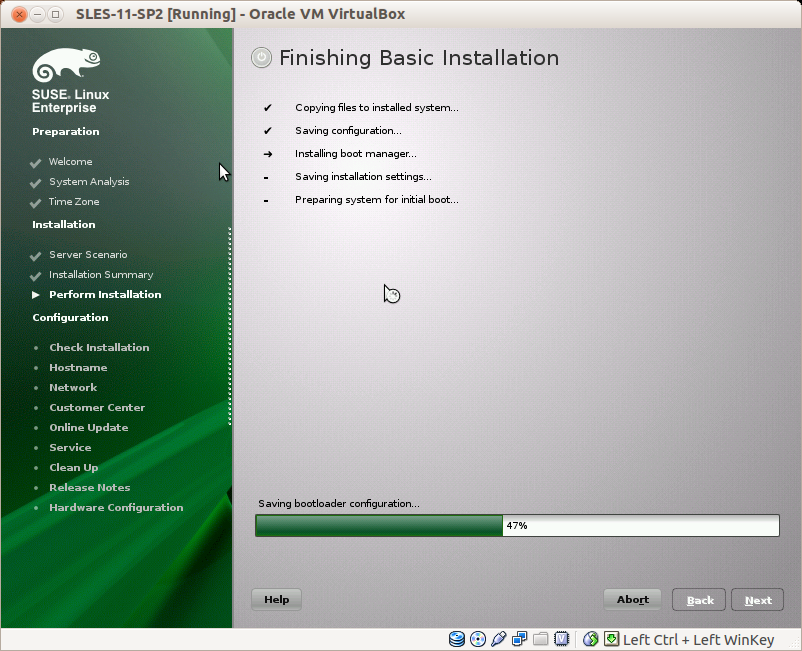Click the Preparation section heading
The height and width of the screenshot is (651, 802).
pyautogui.click(x=65, y=131)
